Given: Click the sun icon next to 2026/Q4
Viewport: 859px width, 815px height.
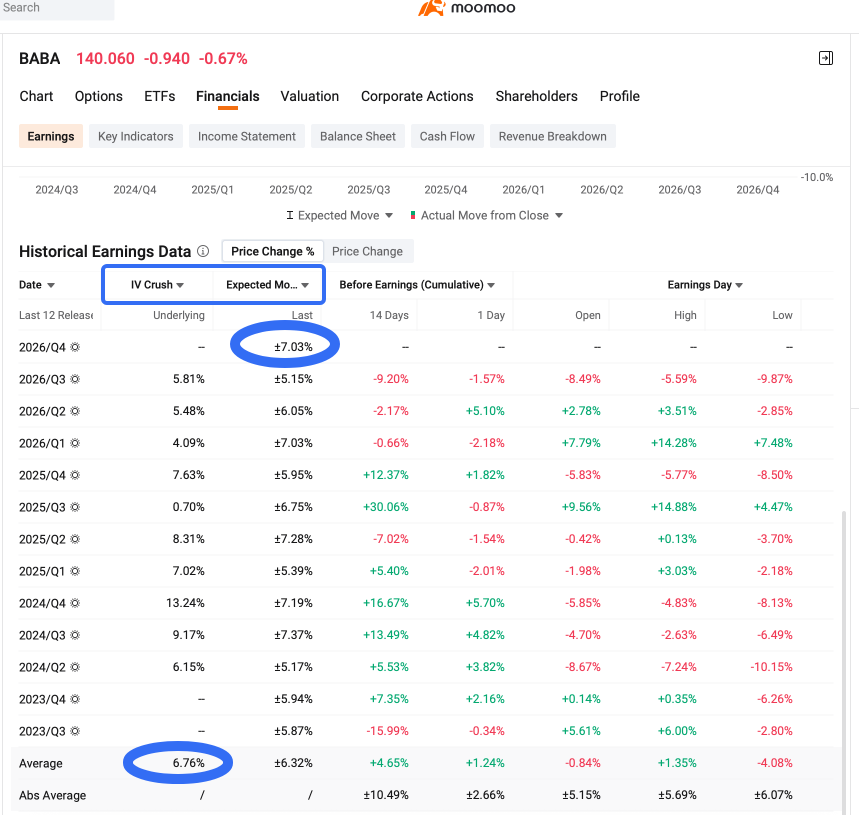Looking at the screenshot, I should point(75,347).
